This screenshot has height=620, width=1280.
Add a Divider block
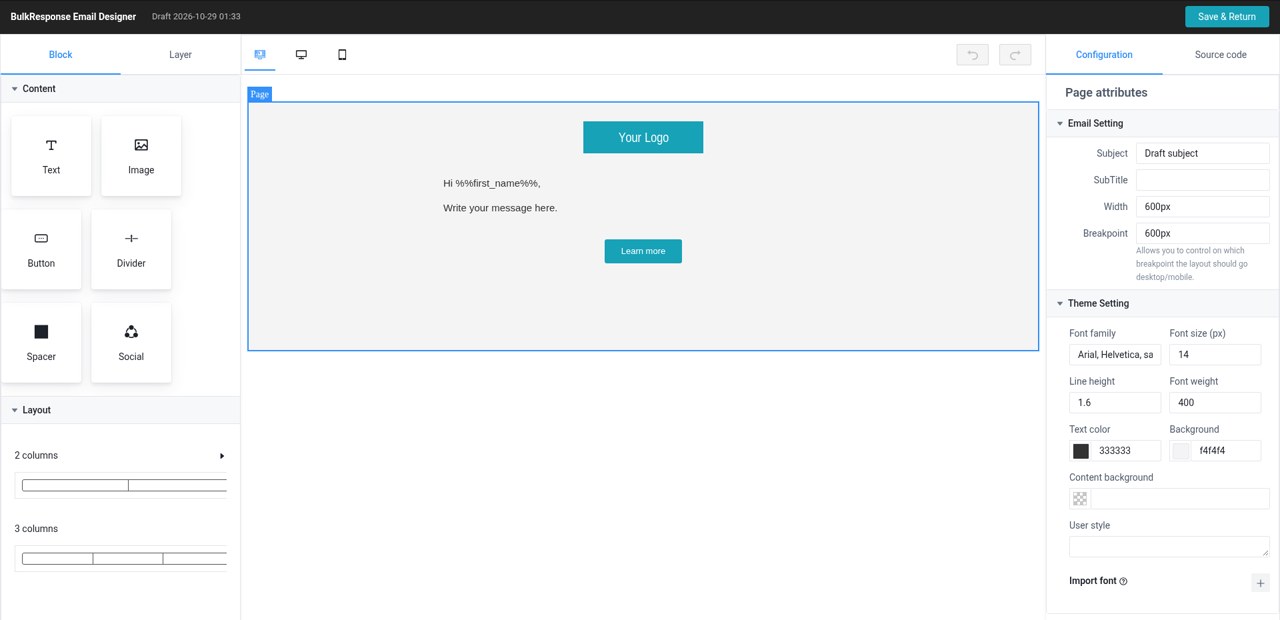(131, 249)
